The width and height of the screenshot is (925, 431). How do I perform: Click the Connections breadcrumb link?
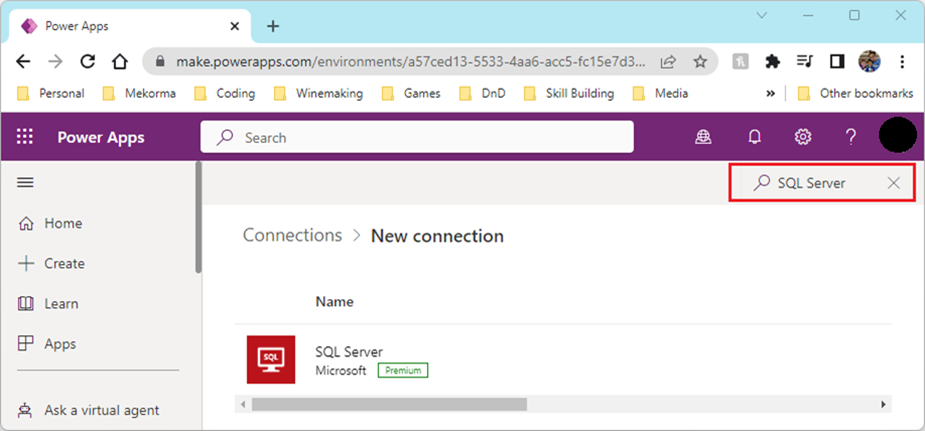pos(292,235)
